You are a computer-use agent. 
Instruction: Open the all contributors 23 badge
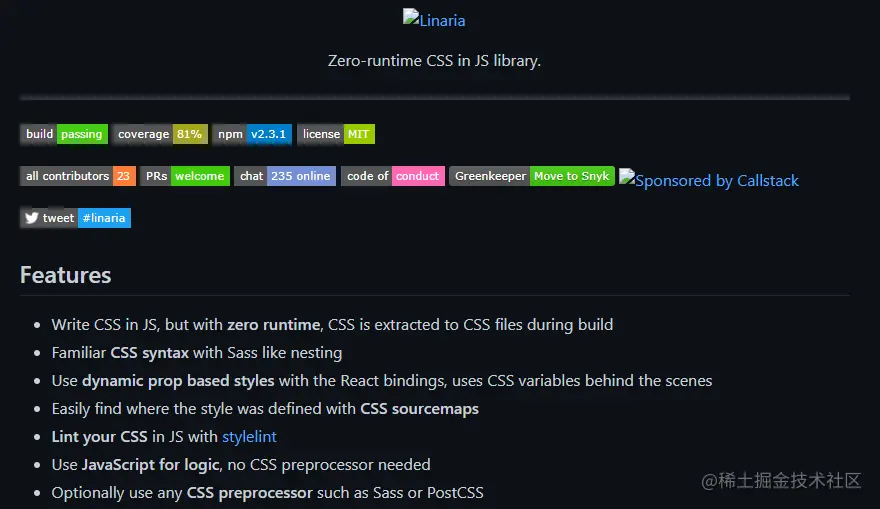pyautogui.click(x=78, y=176)
